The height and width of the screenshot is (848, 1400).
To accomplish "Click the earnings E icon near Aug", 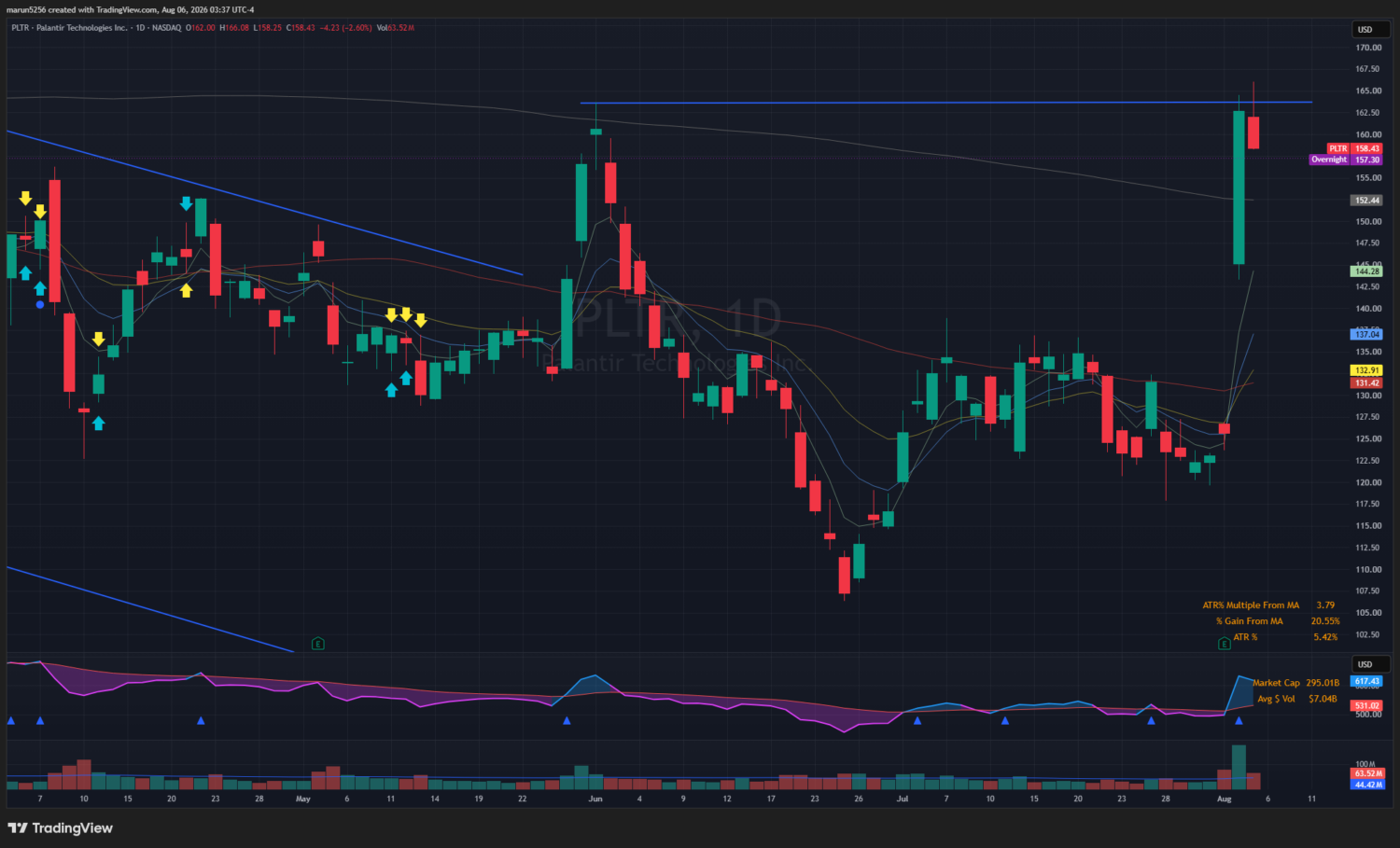I will pyautogui.click(x=1224, y=644).
